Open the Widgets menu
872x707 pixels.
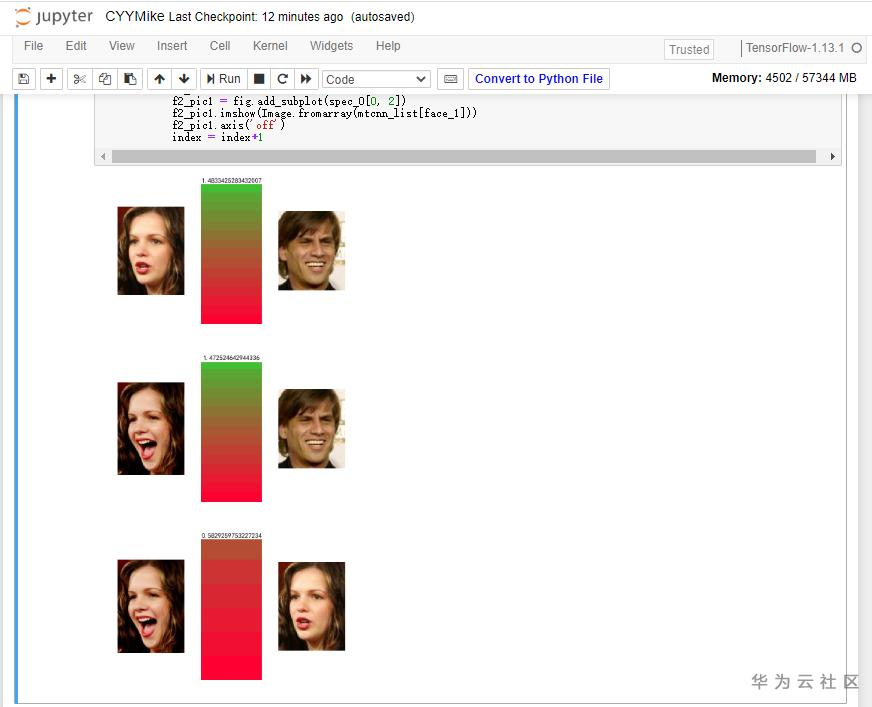pyautogui.click(x=331, y=46)
